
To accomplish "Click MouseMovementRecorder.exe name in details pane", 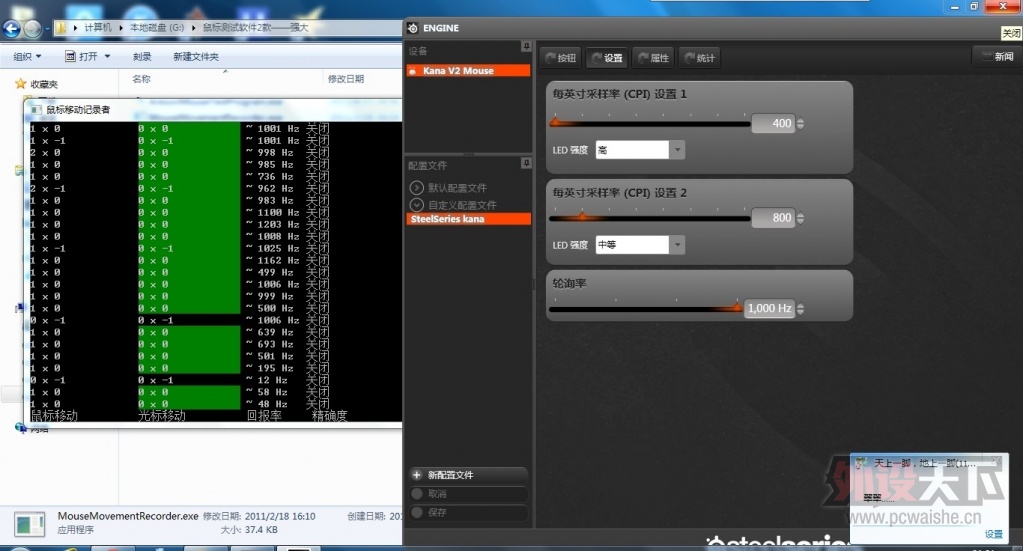I will [x=128, y=516].
